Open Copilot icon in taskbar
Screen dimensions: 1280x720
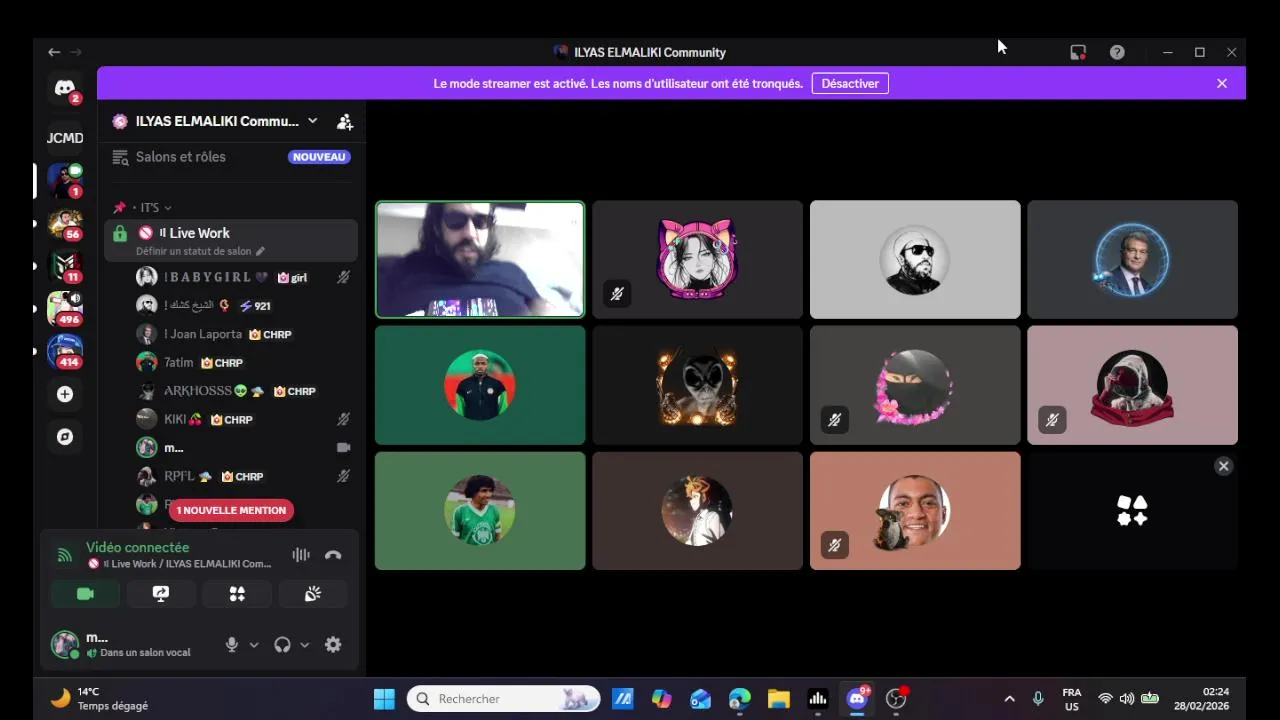(x=661, y=699)
